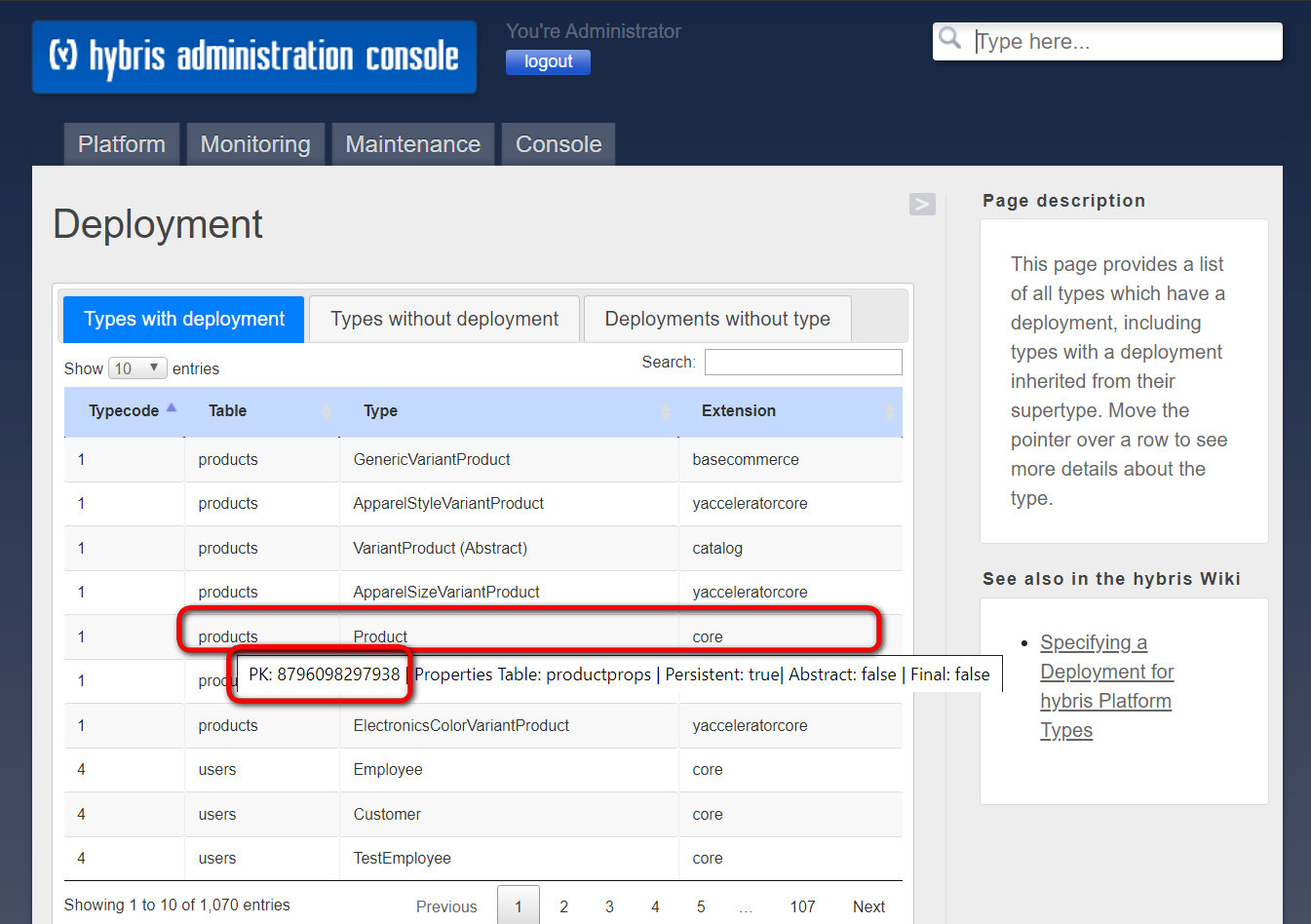Go to page 3
This screenshot has width=1311, height=924.
tap(609, 906)
